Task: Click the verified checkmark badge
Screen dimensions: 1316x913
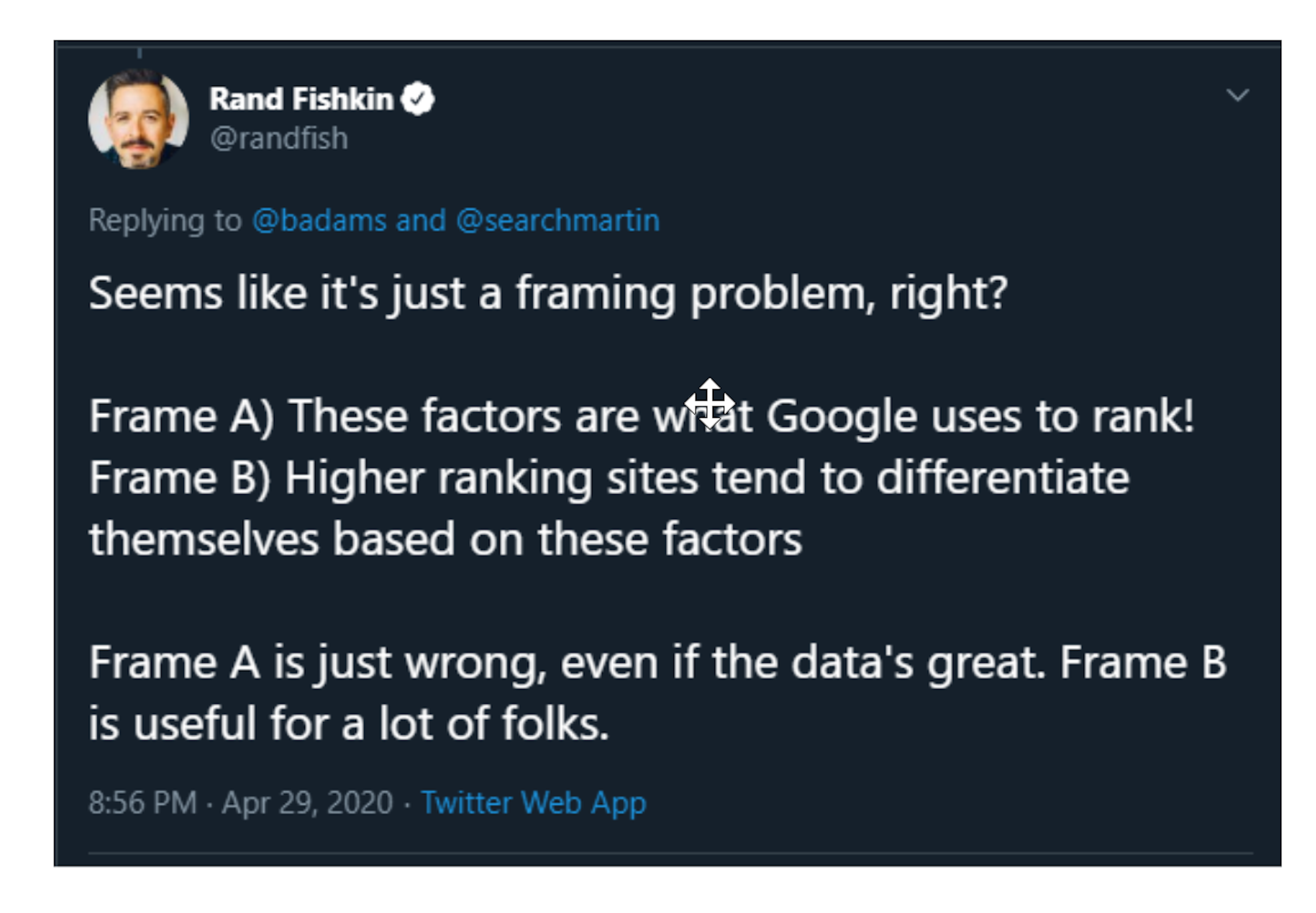Action: 418,99
